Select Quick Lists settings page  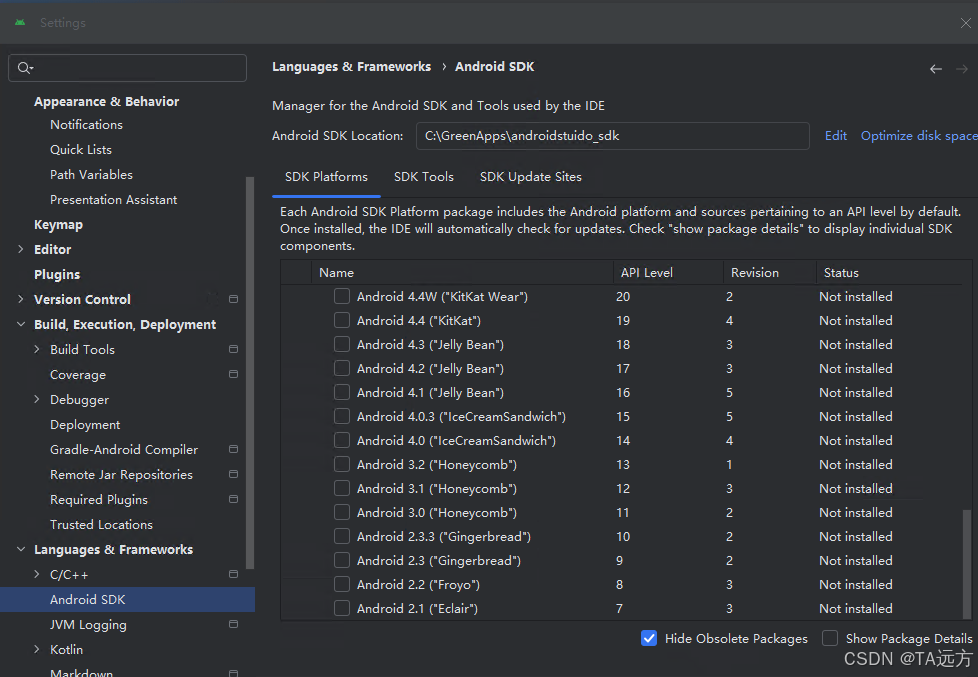[81, 150]
